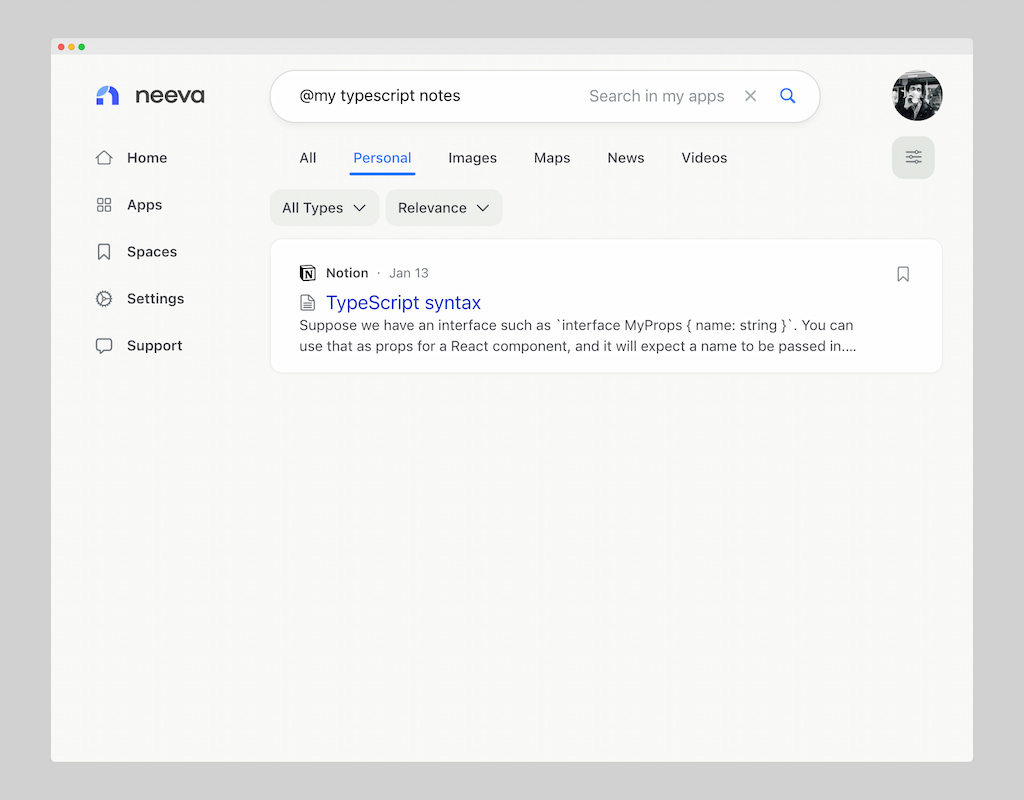Image resolution: width=1024 pixels, height=800 pixels.
Task: Open the filter sliders button
Action: pyautogui.click(x=913, y=157)
